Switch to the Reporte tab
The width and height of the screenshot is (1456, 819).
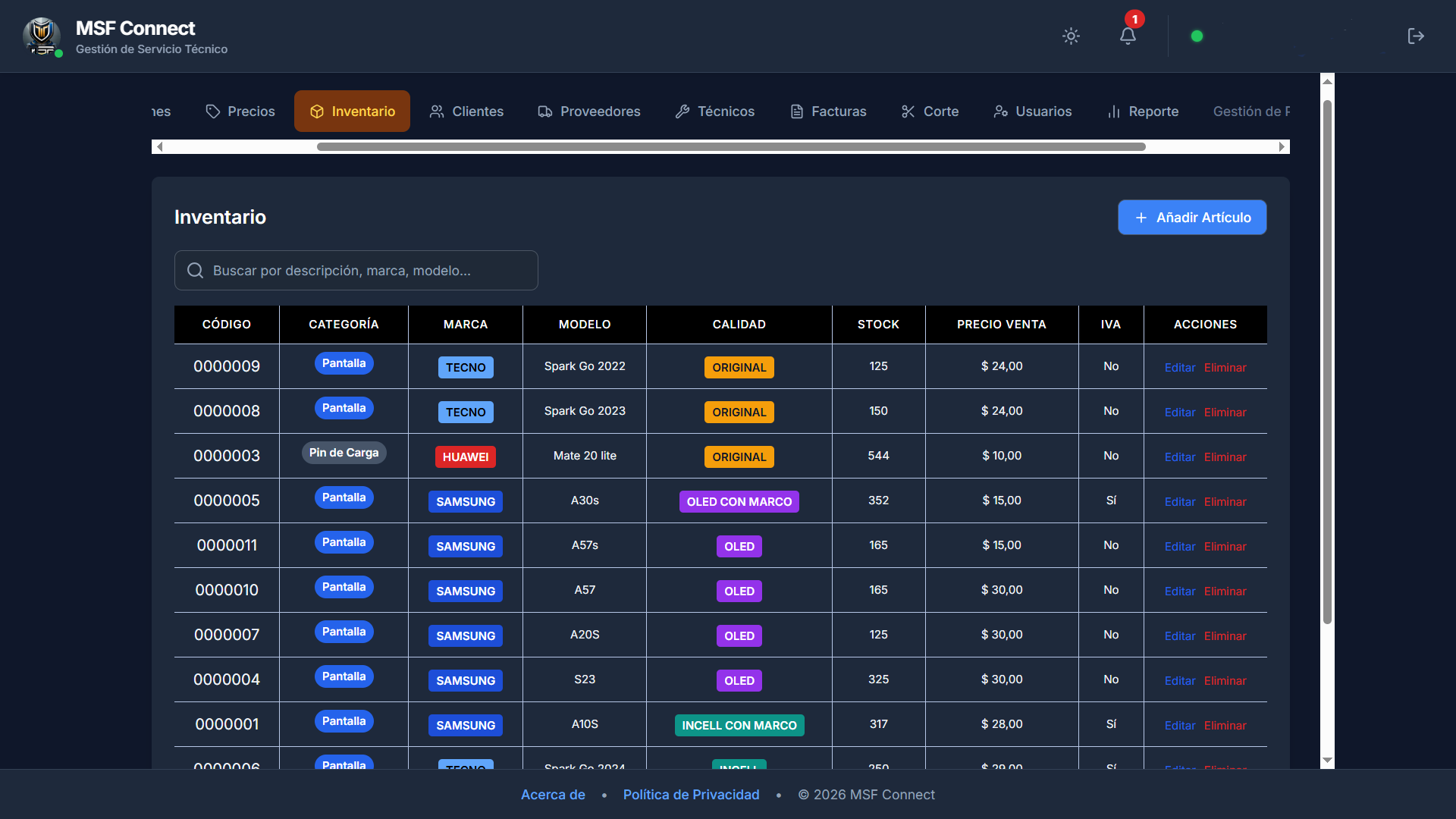pyautogui.click(x=1143, y=111)
